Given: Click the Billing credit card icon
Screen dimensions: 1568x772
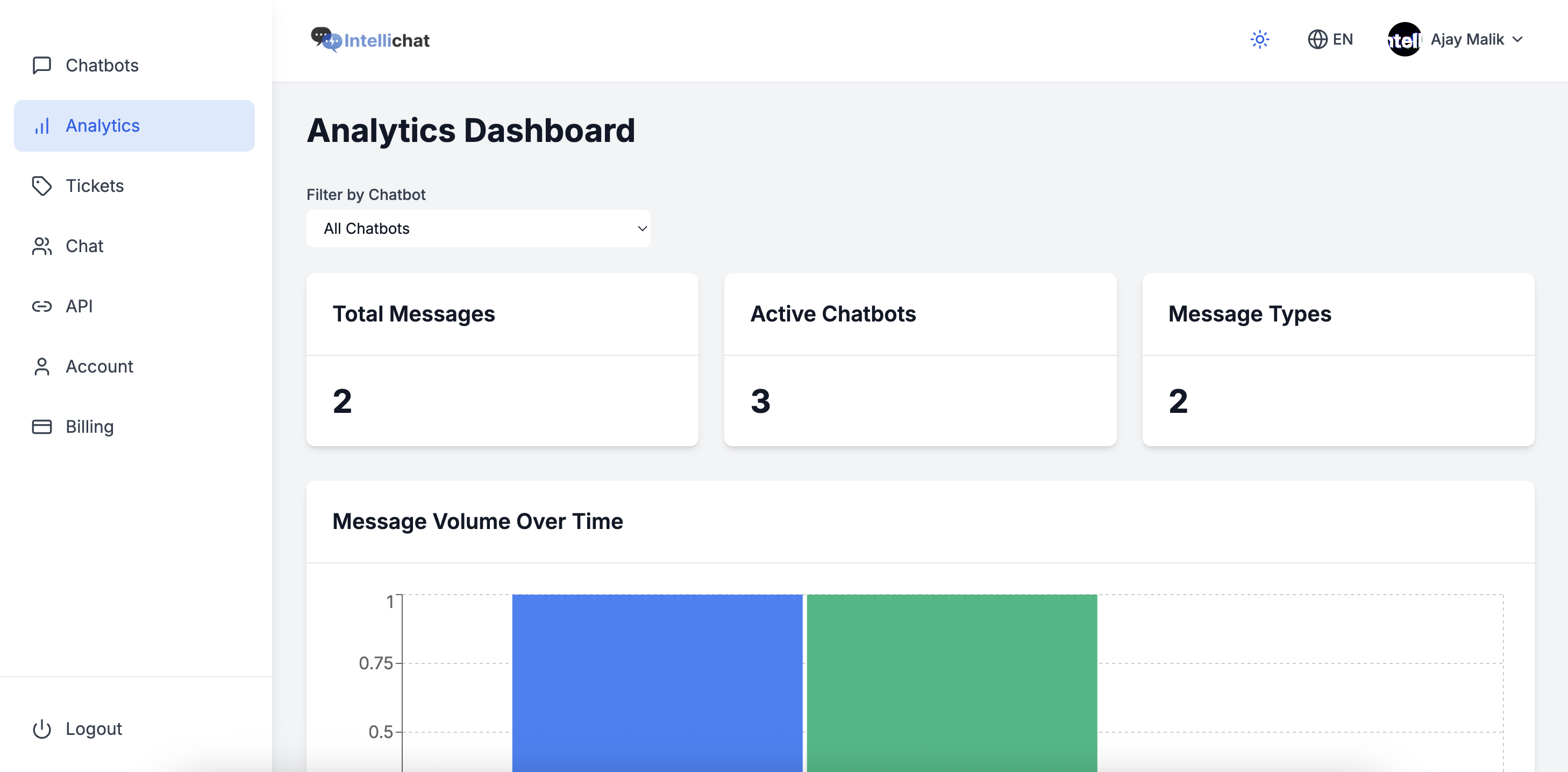Looking at the screenshot, I should tap(41, 426).
